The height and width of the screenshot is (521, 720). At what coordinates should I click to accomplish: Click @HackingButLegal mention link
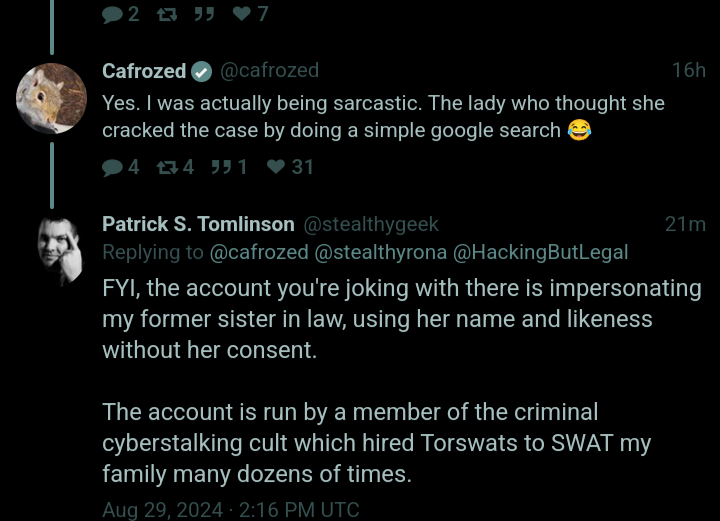click(540, 252)
